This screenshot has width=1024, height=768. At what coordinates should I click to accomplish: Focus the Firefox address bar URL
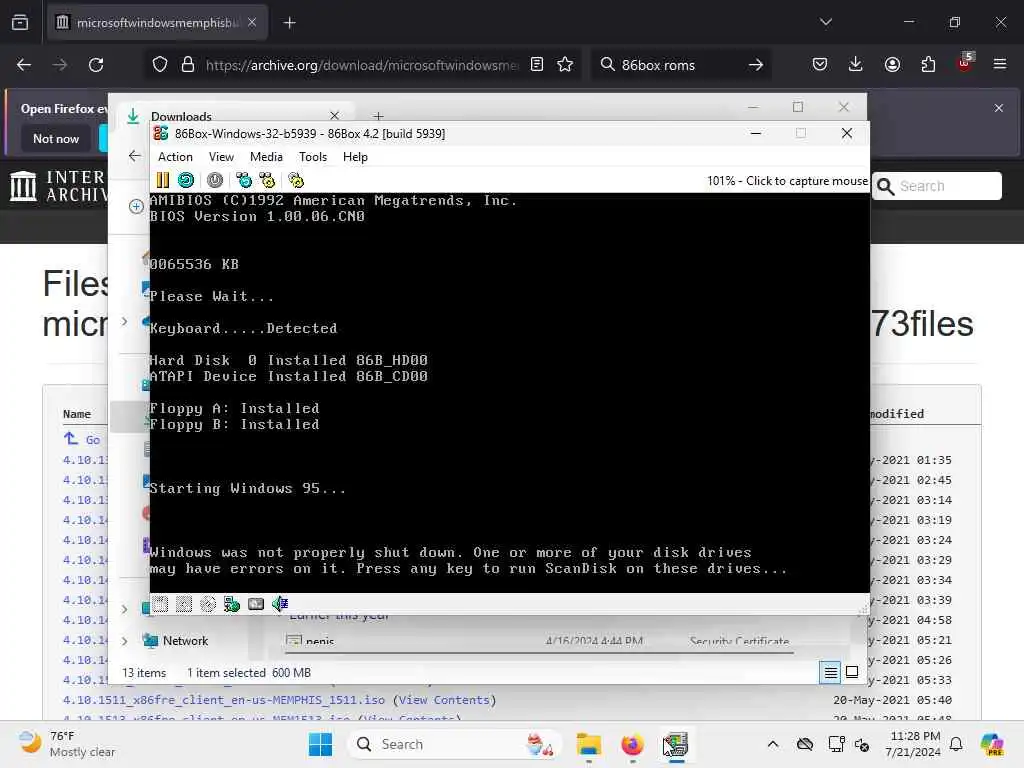(361, 65)
